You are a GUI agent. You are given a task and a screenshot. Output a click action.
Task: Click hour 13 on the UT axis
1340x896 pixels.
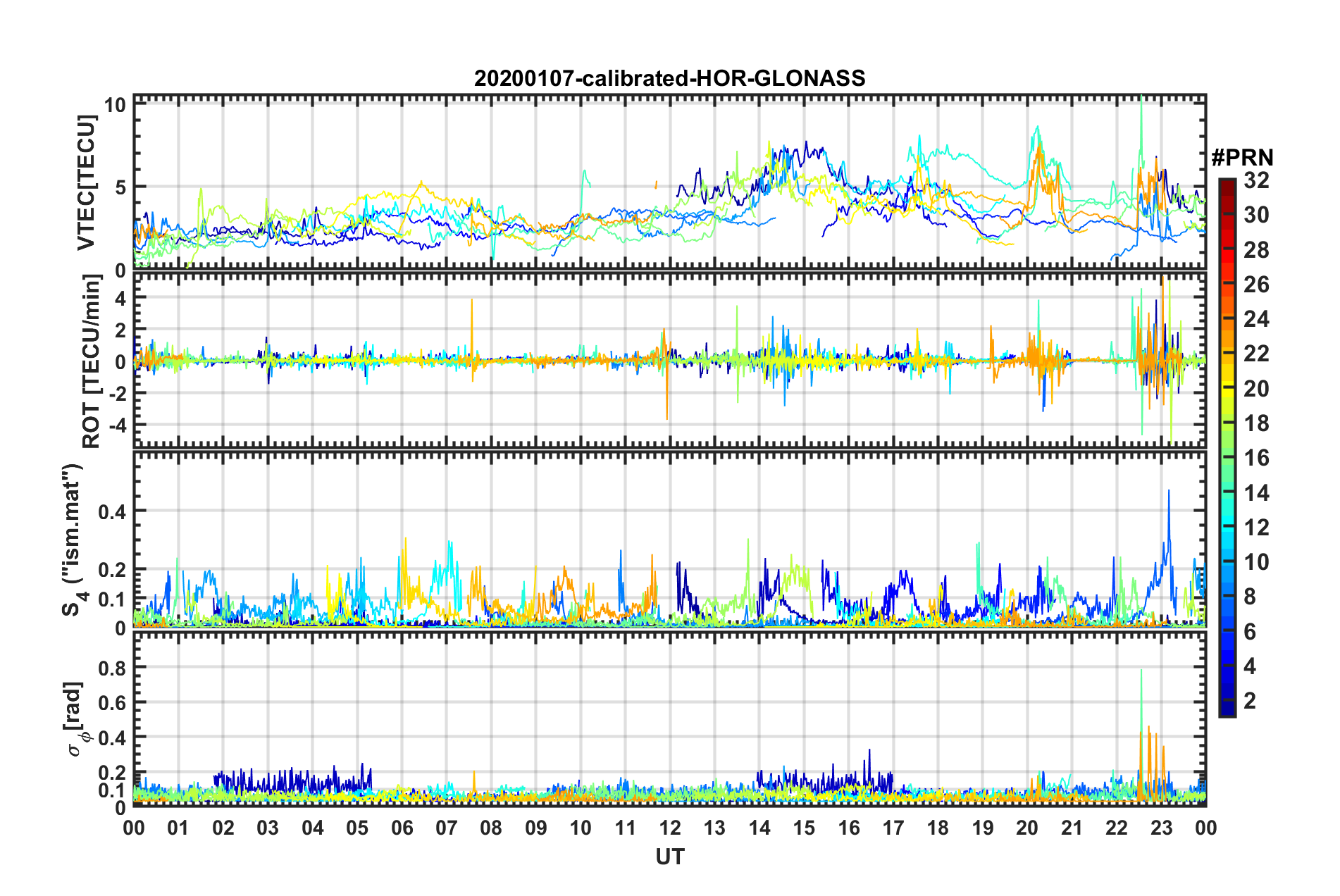[x=714, y=828]
